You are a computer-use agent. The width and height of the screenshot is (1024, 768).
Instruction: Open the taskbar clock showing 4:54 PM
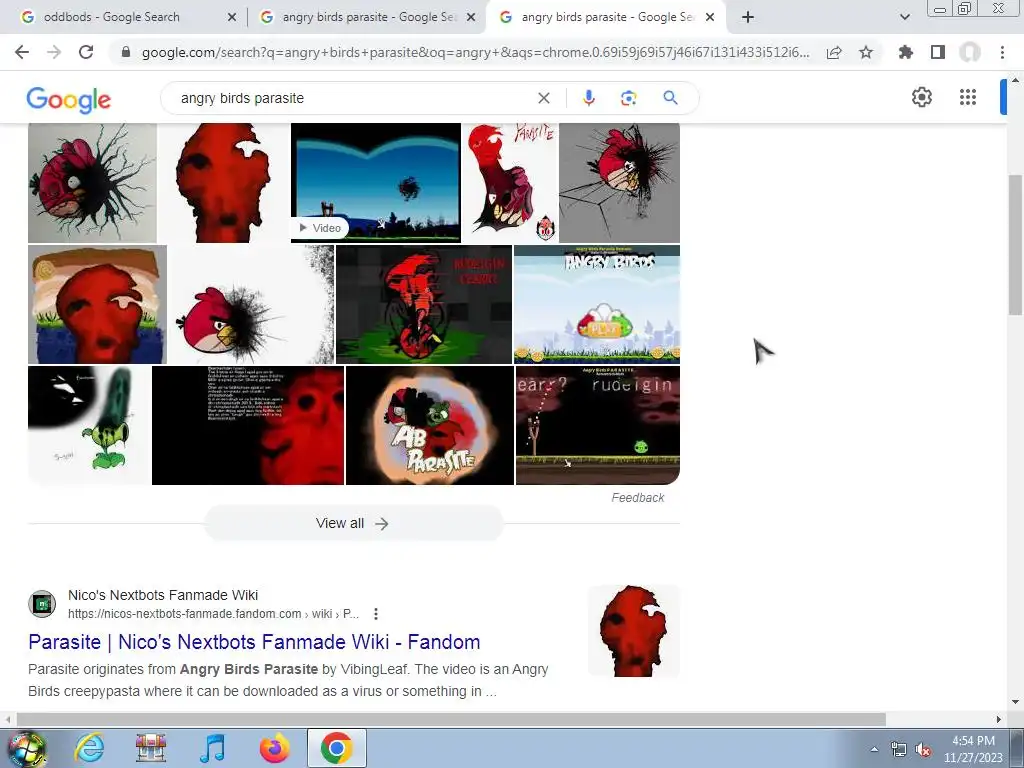coord(973,749)
